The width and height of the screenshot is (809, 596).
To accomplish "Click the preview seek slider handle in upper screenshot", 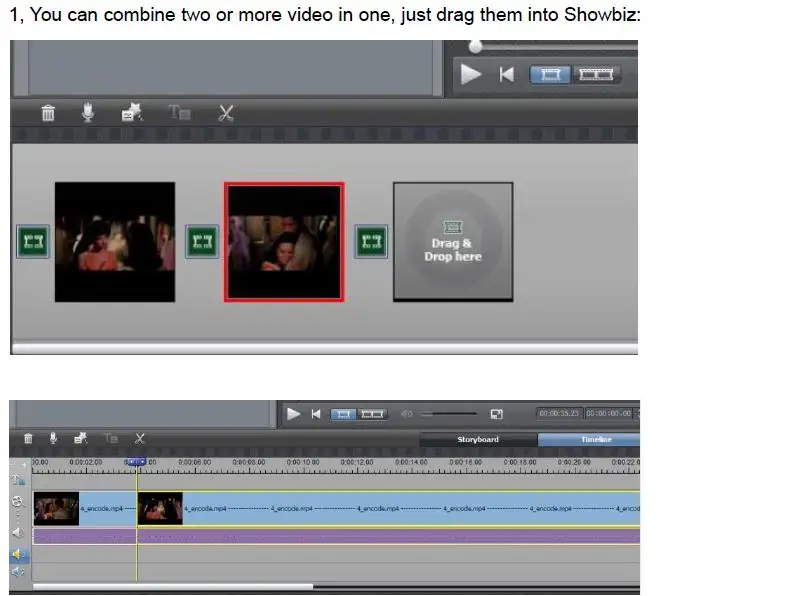I will pyautogui.click(x=475, y=47).
